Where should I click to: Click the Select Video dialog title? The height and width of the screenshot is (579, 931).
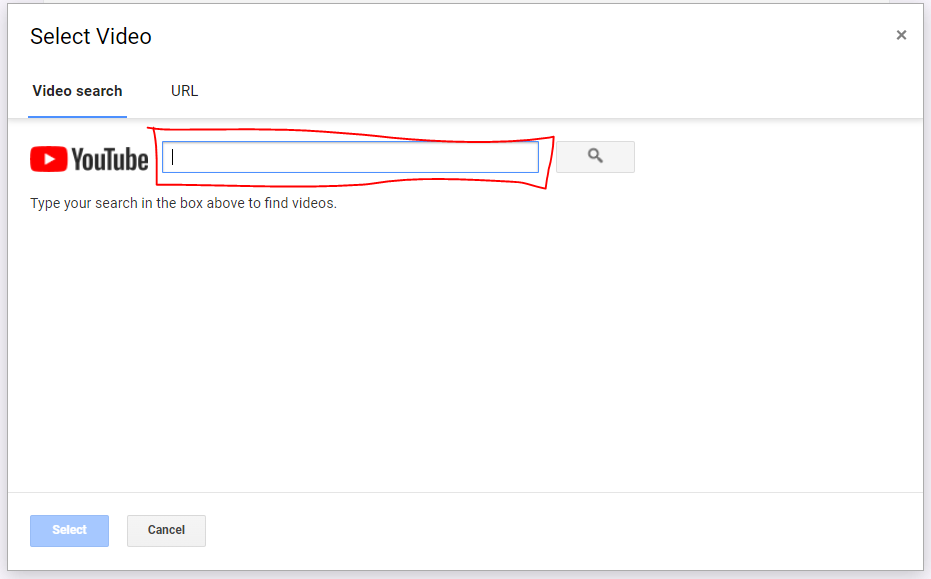coord(91,36)
